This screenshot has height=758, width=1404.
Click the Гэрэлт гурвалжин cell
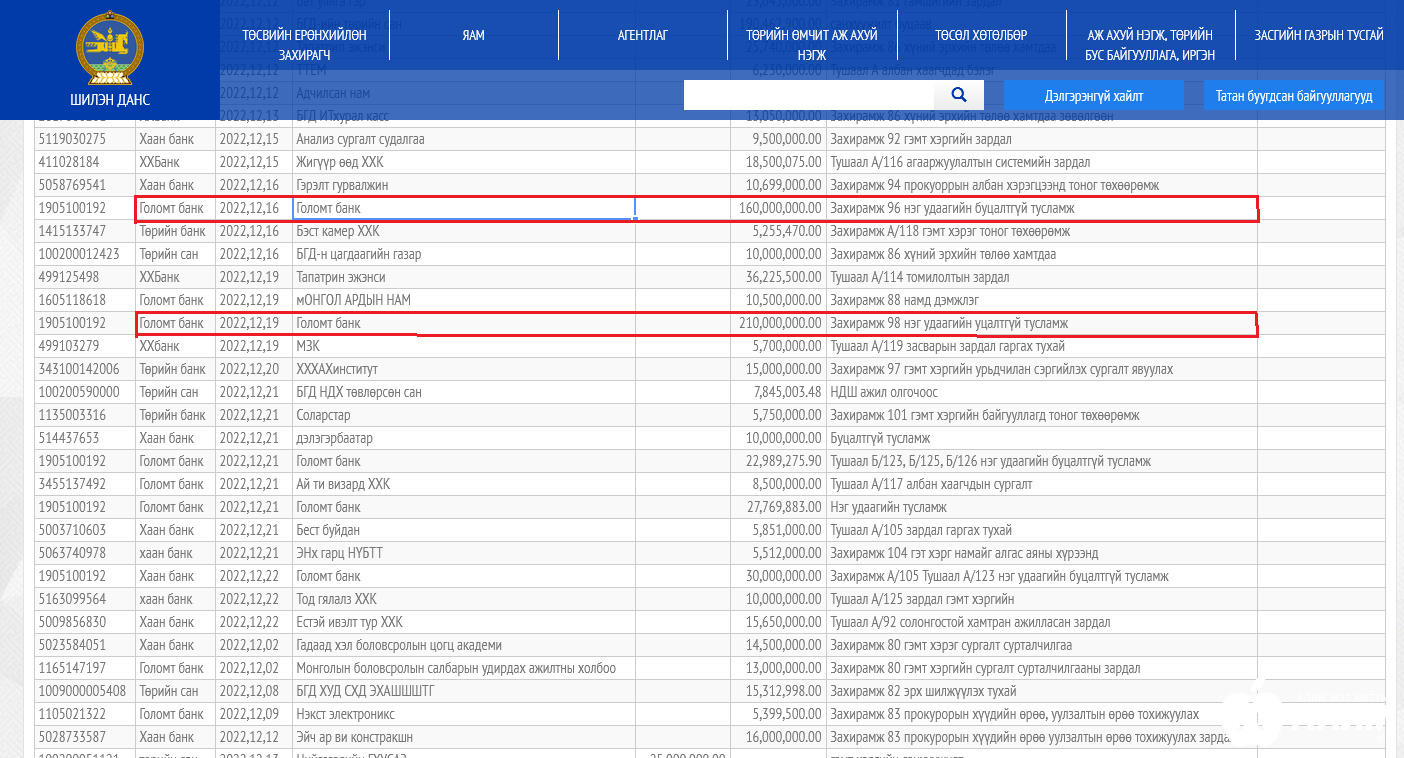coord(465,185)
